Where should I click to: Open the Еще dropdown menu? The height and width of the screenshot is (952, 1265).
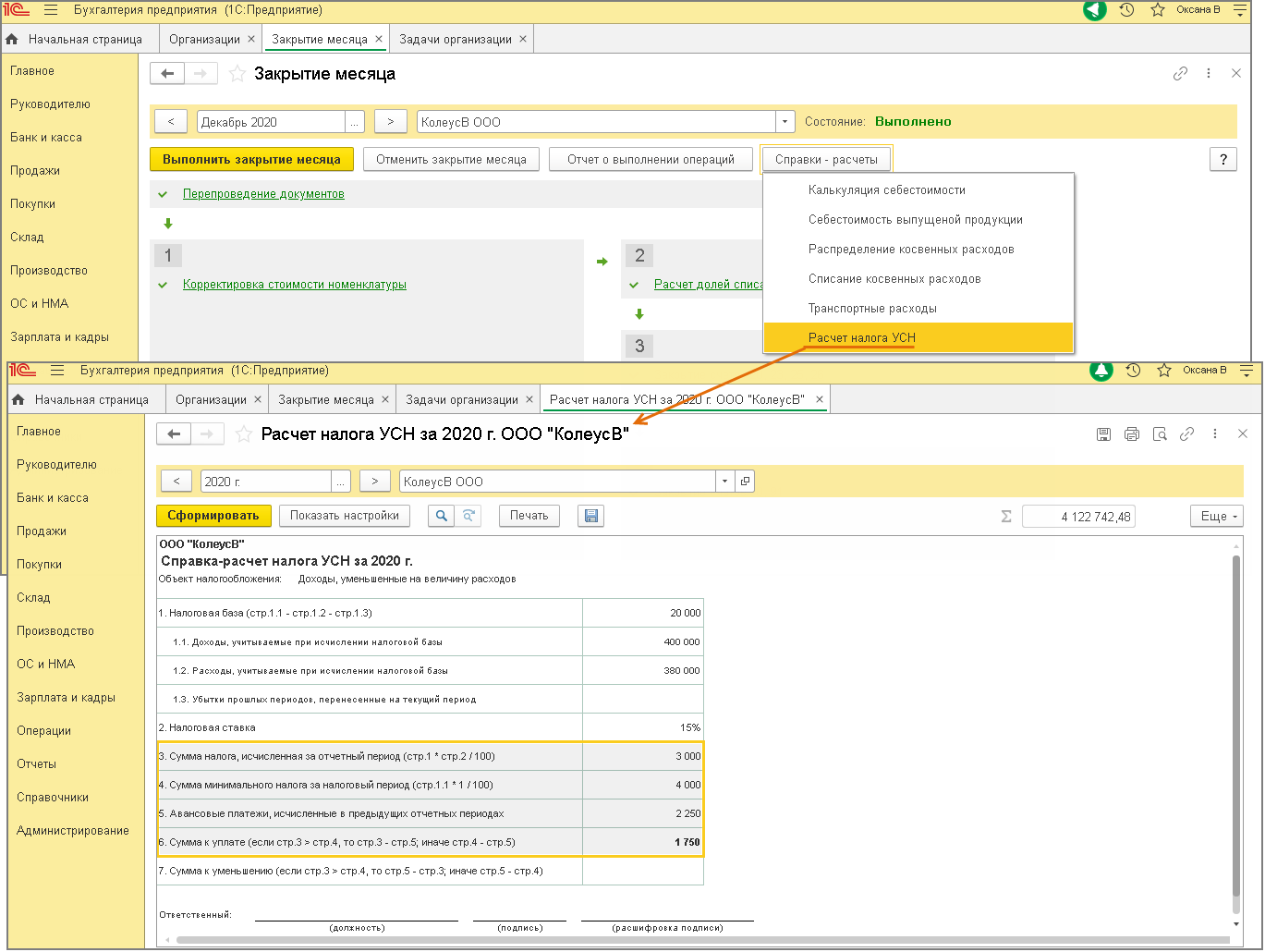pyautogui.click(x=1217, y=517)
